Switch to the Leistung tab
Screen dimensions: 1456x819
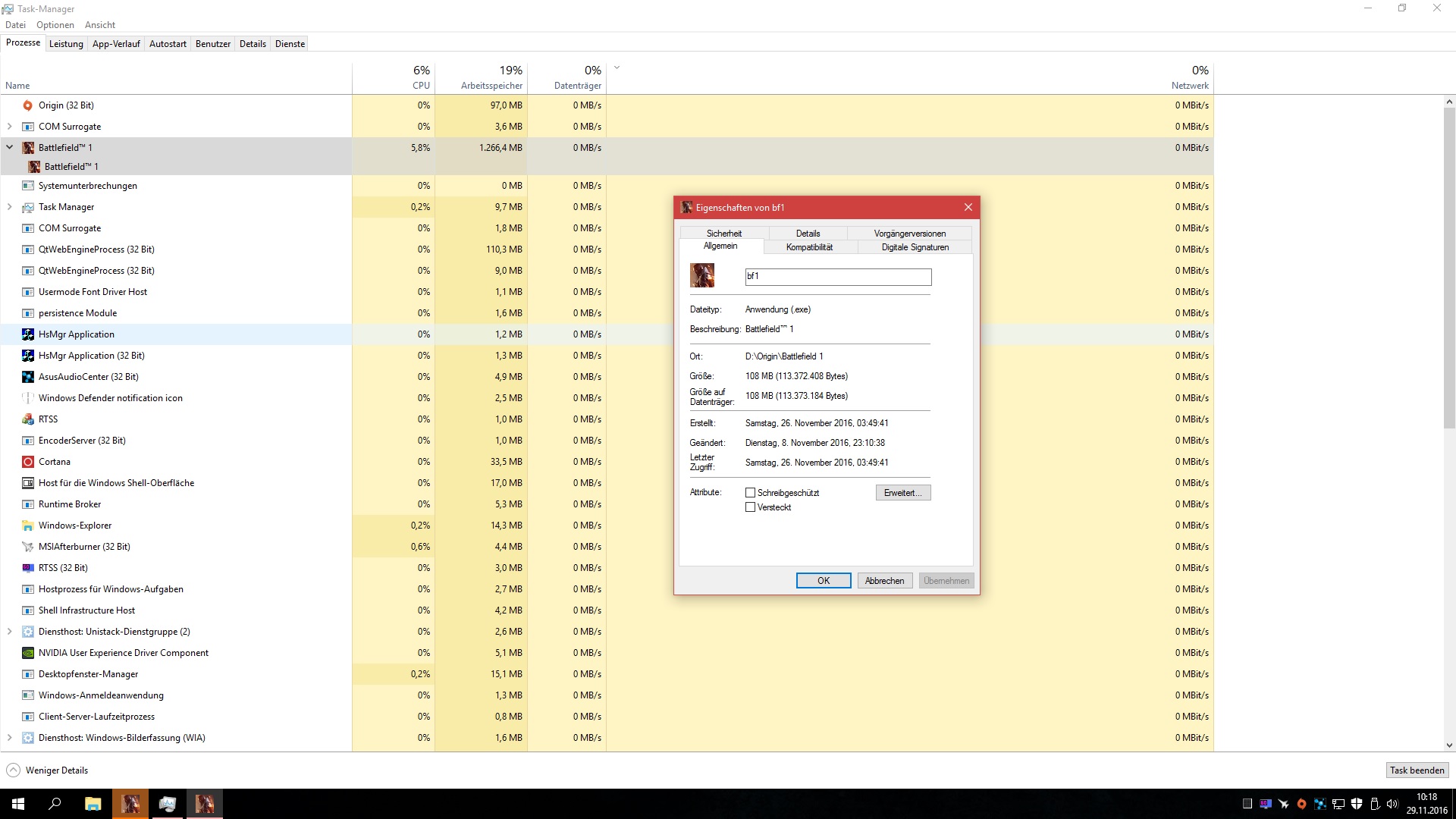(x=66, y=44)
